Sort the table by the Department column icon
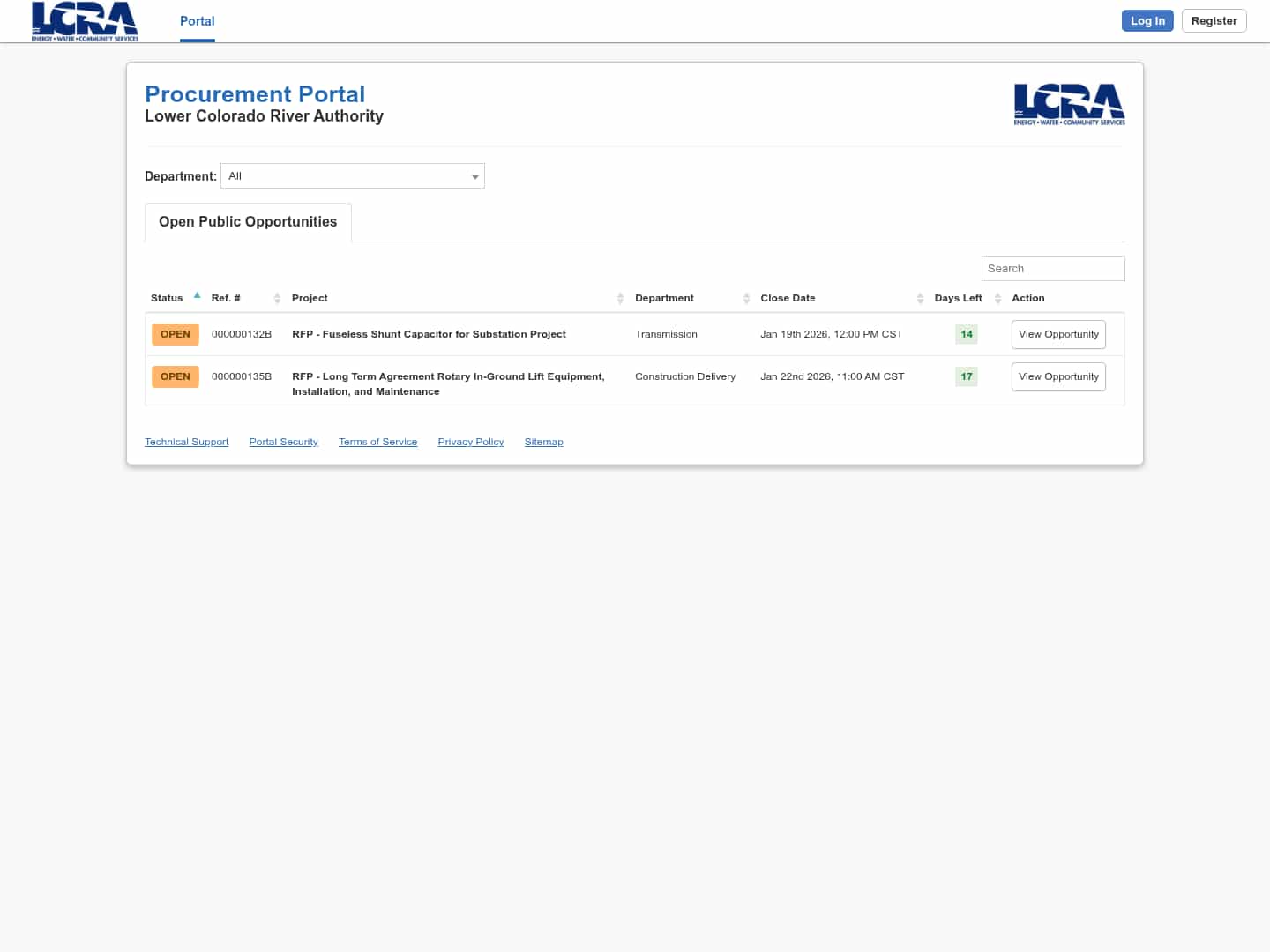Viewport: 1270px width, 952px height. [x=746, y=298]
